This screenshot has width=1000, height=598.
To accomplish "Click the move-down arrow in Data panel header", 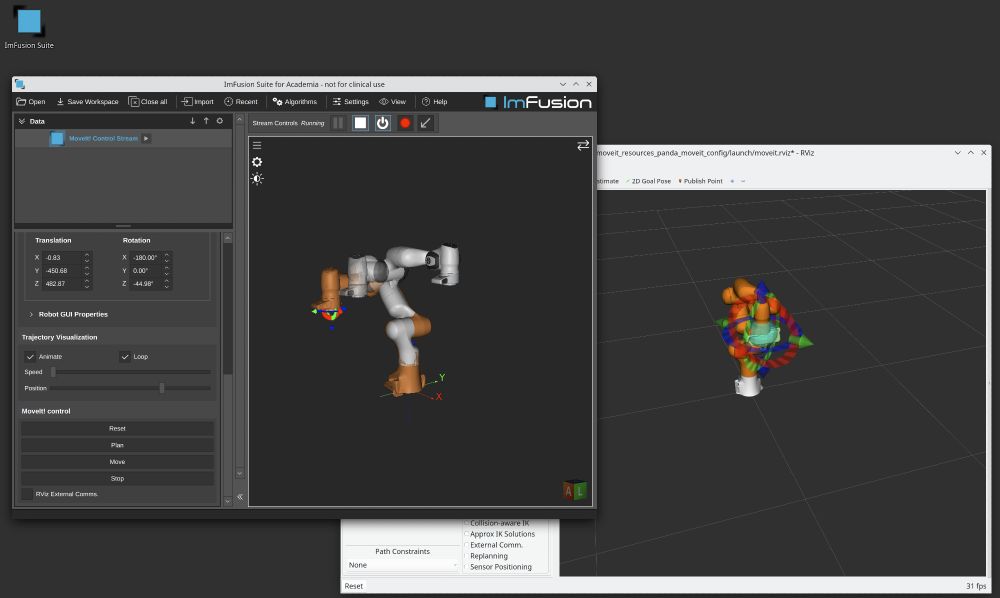I will pyautogui.click(x=193, y=120).
